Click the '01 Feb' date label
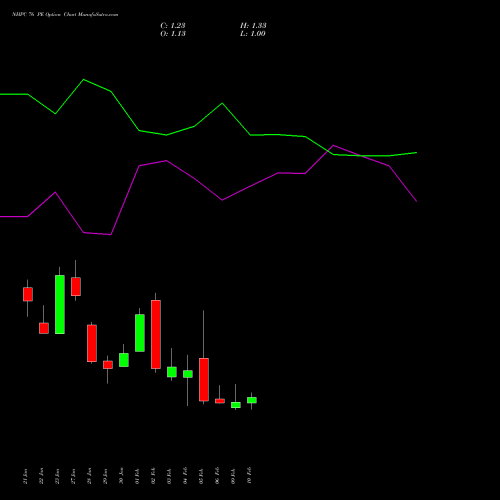The image size is (500, 500). pyautogui.click(x=137, y=476)
